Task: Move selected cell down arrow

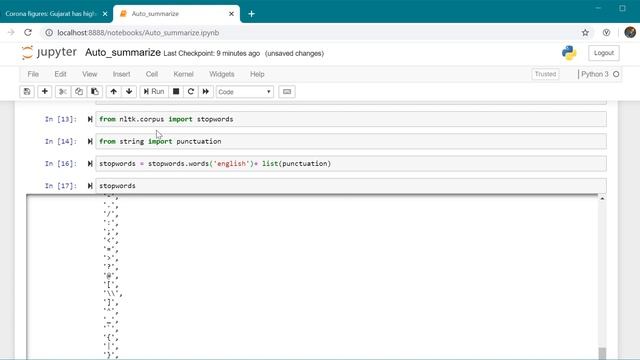Action: 129,91
